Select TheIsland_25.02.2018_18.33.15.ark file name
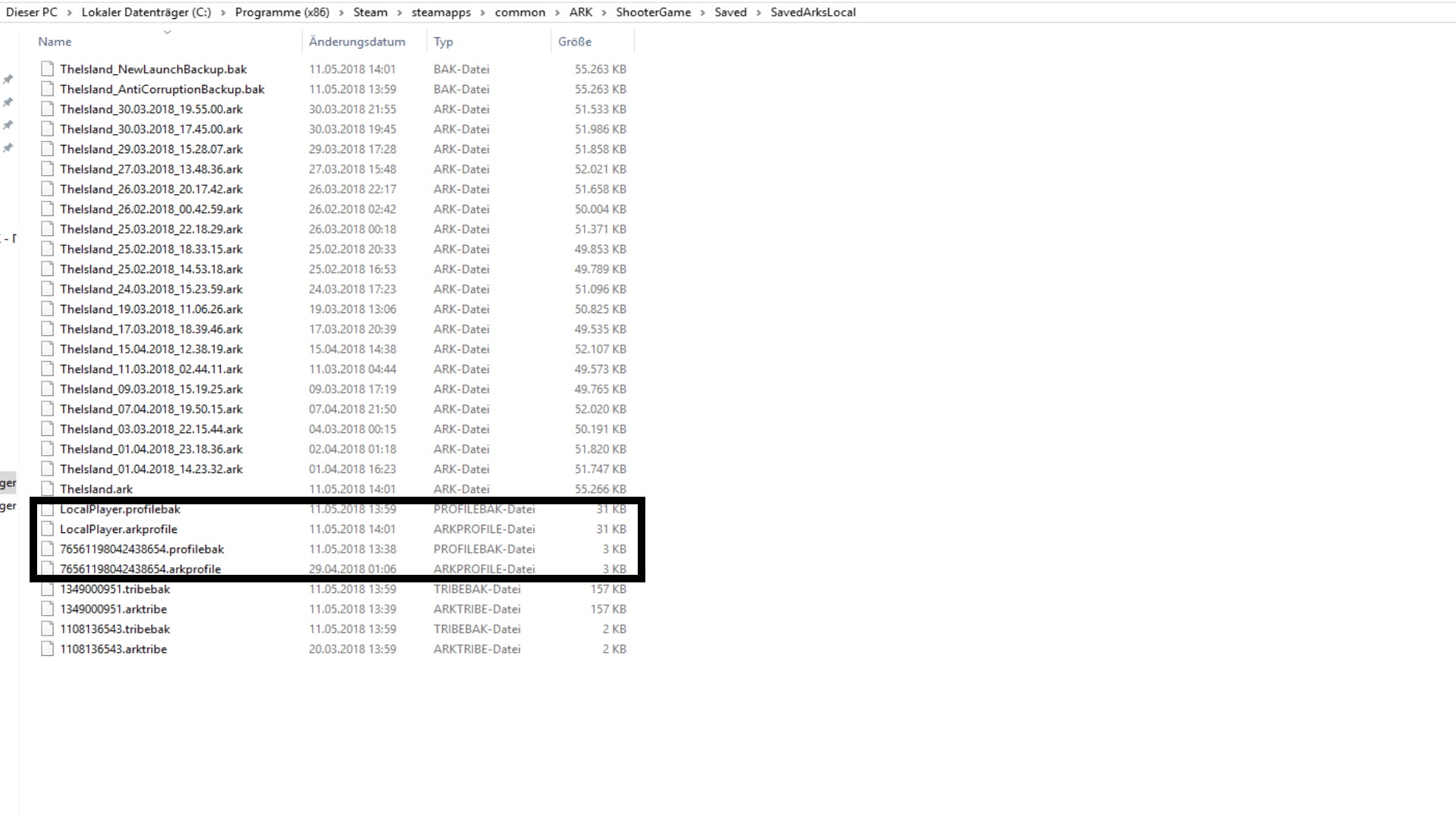The image size is (1456, 819). 152,249
